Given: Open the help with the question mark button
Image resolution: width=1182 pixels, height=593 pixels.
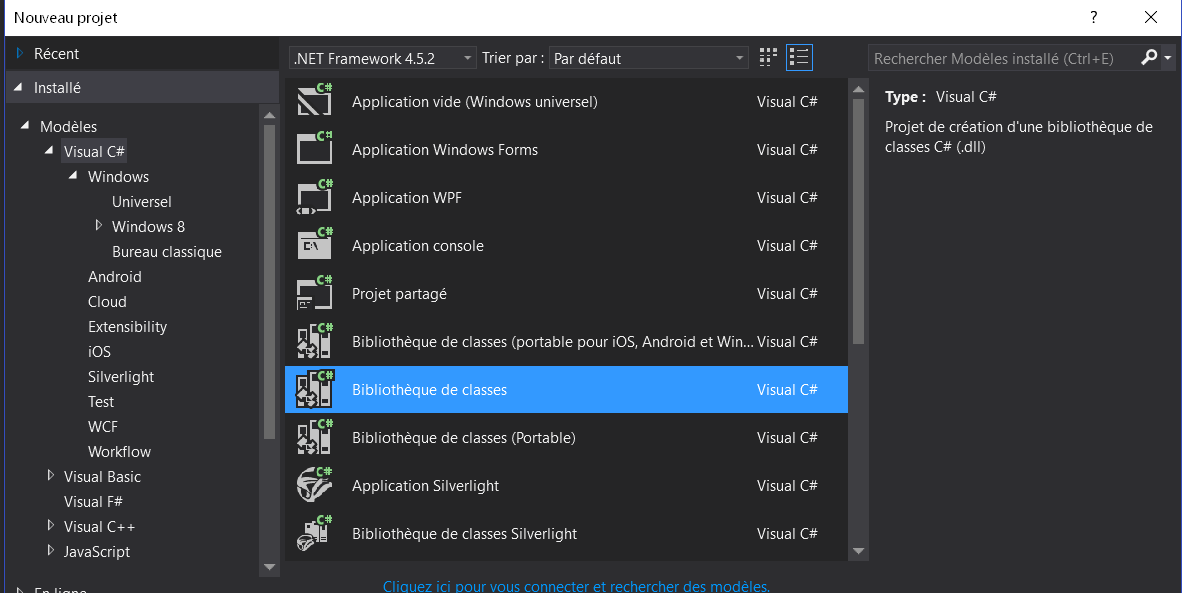Looking at the screenshot, I should (x=1093, y=17).
